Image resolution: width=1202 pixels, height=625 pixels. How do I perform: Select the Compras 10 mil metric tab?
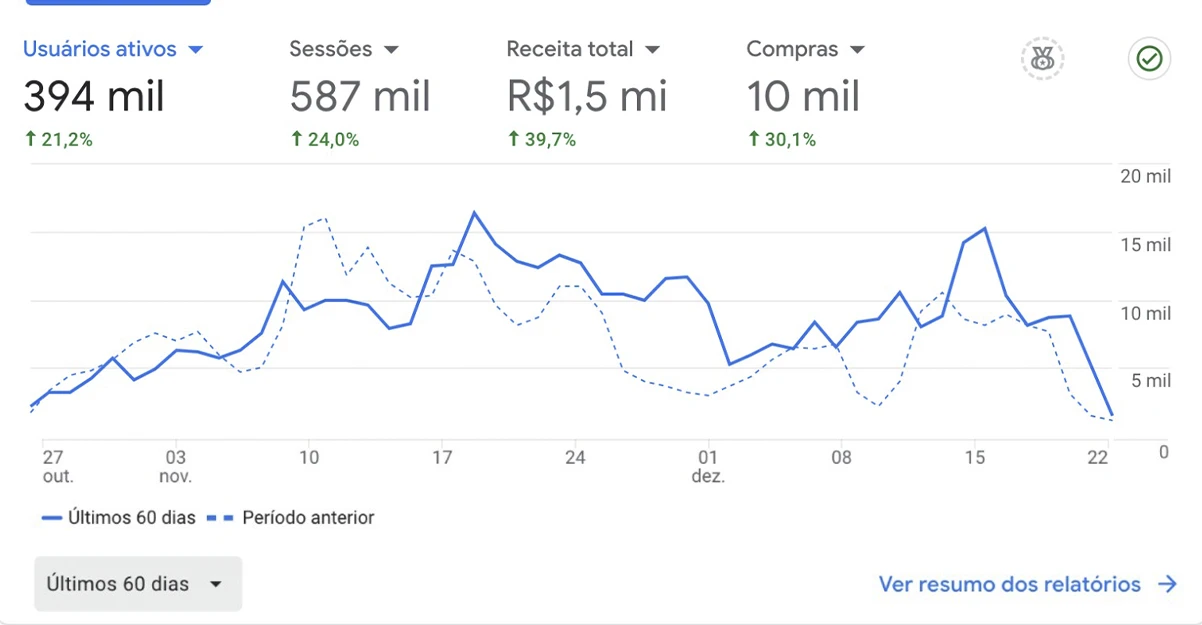pos(803,97)
